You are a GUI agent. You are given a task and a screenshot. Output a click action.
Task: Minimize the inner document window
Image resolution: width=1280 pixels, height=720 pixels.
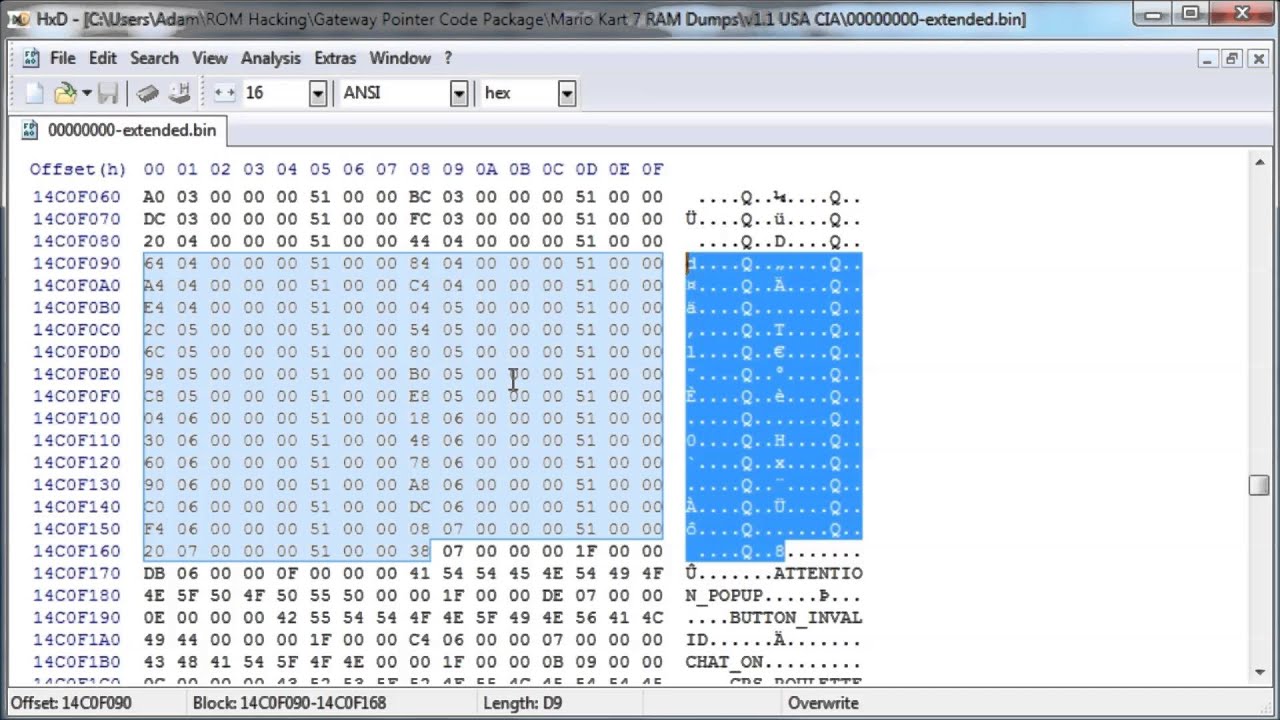1209,58
